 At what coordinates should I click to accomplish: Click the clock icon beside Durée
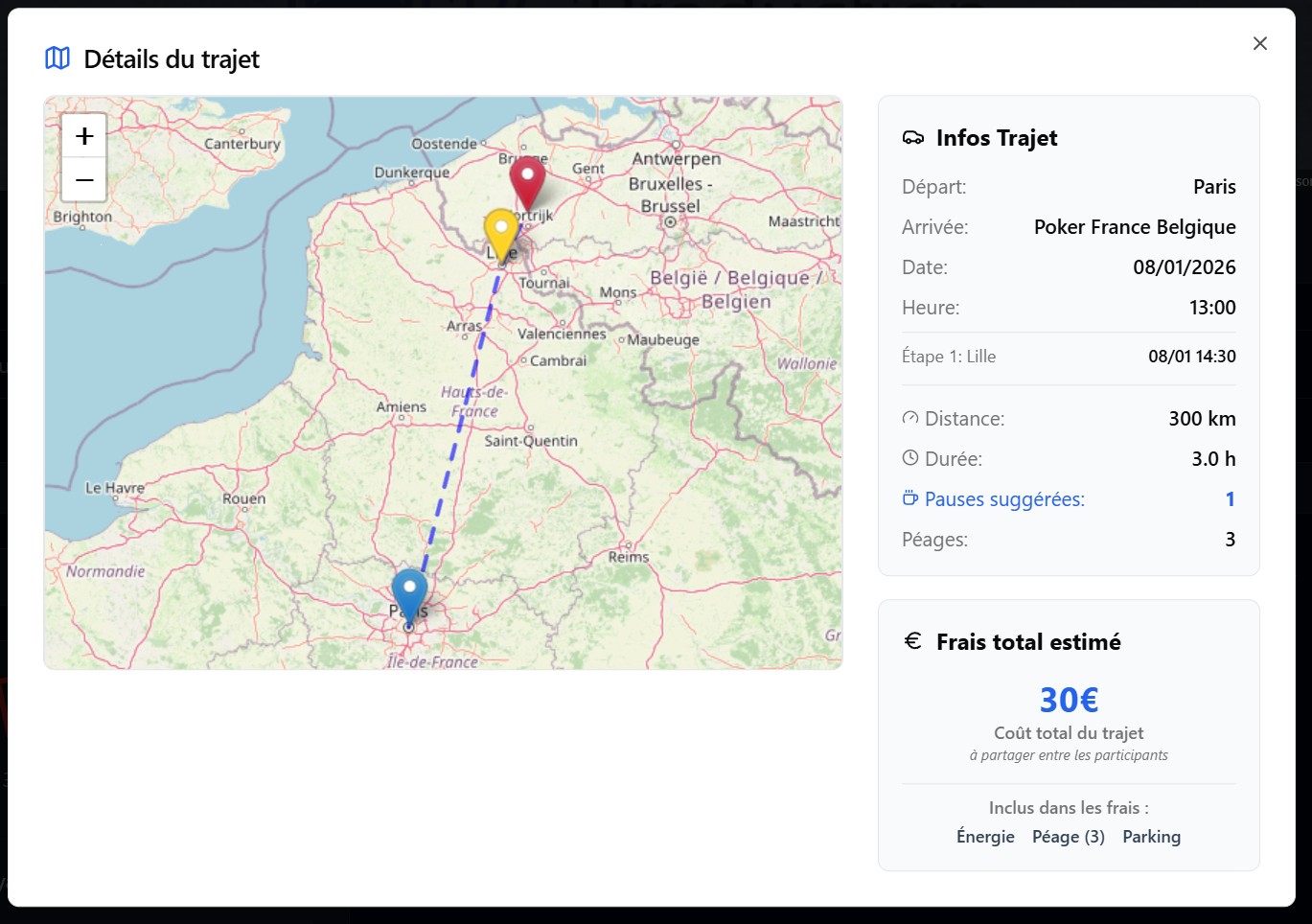coord(910,458)
